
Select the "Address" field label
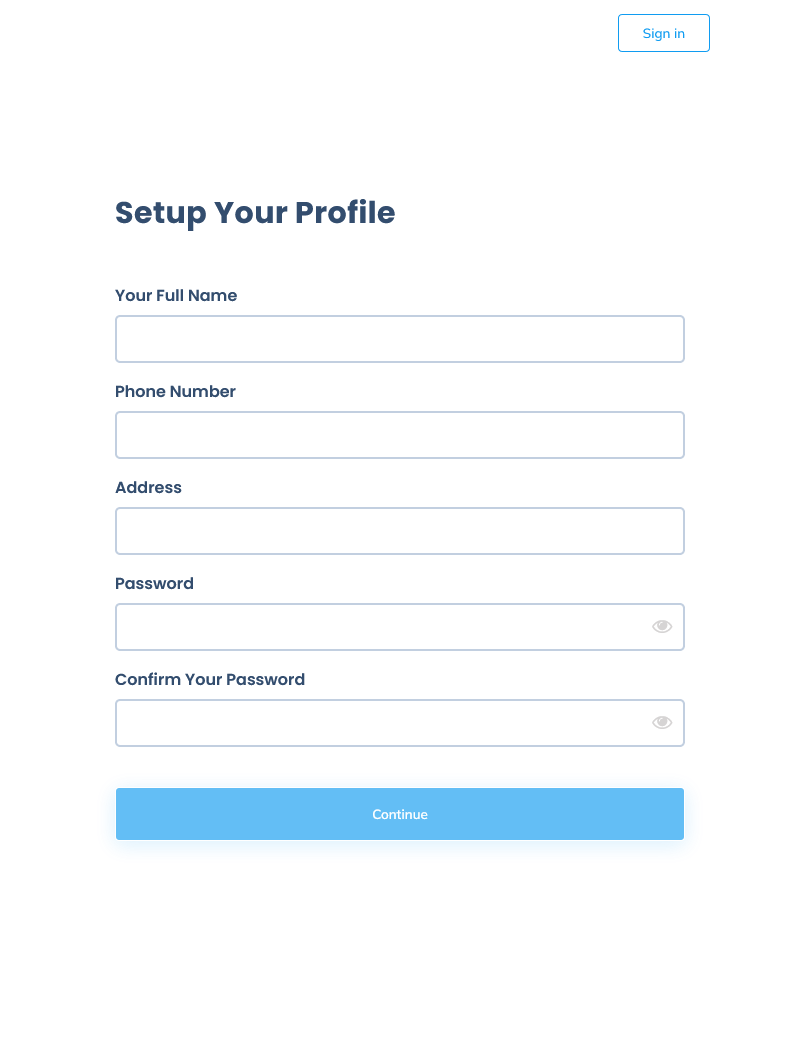point(148,487)
